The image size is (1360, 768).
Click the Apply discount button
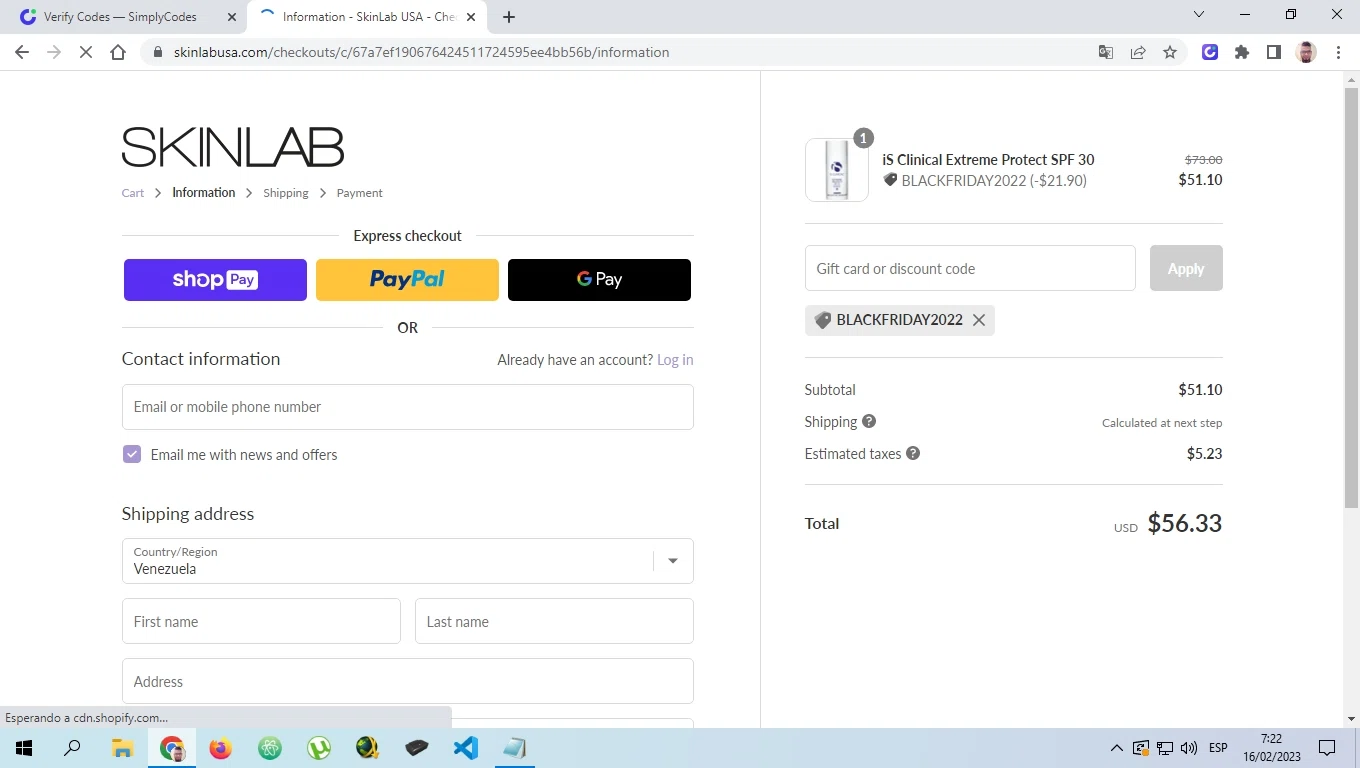(x=1186, y=268)
